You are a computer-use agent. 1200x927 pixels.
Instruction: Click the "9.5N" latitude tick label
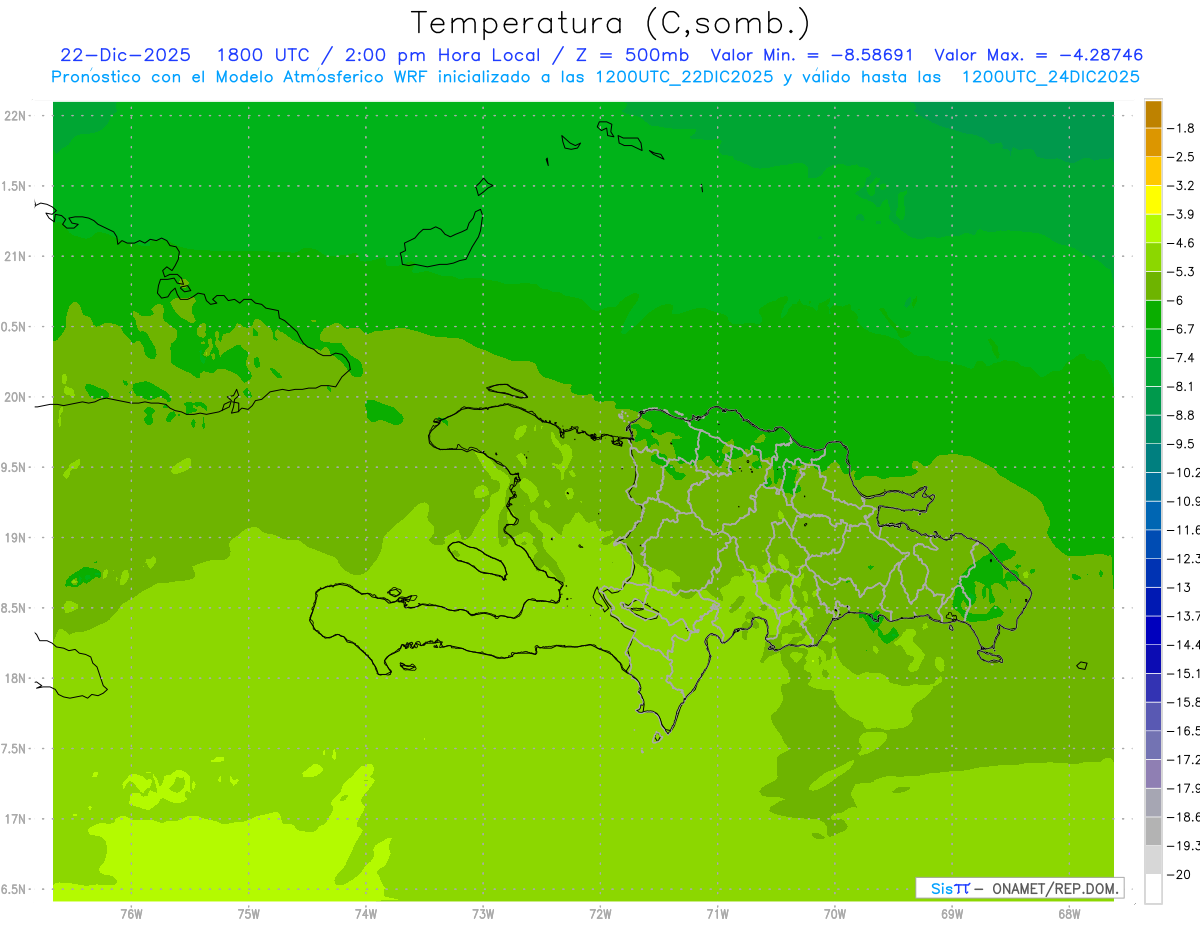click(15, 468)
